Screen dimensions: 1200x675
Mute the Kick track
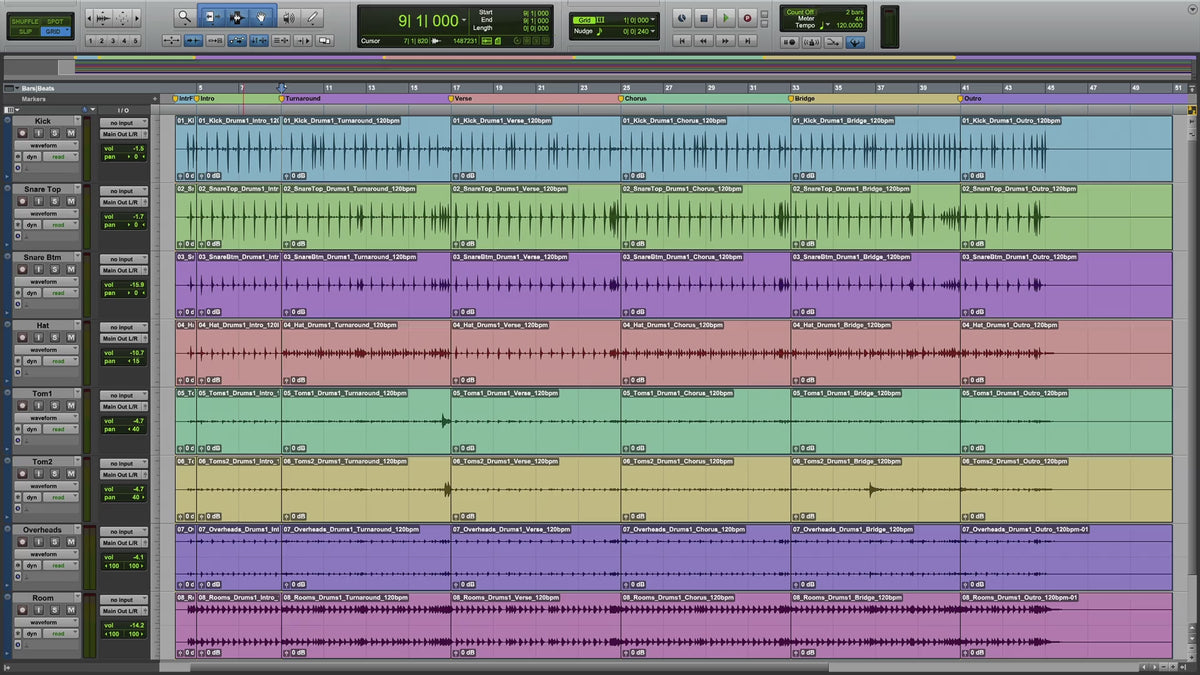[71, 134]
